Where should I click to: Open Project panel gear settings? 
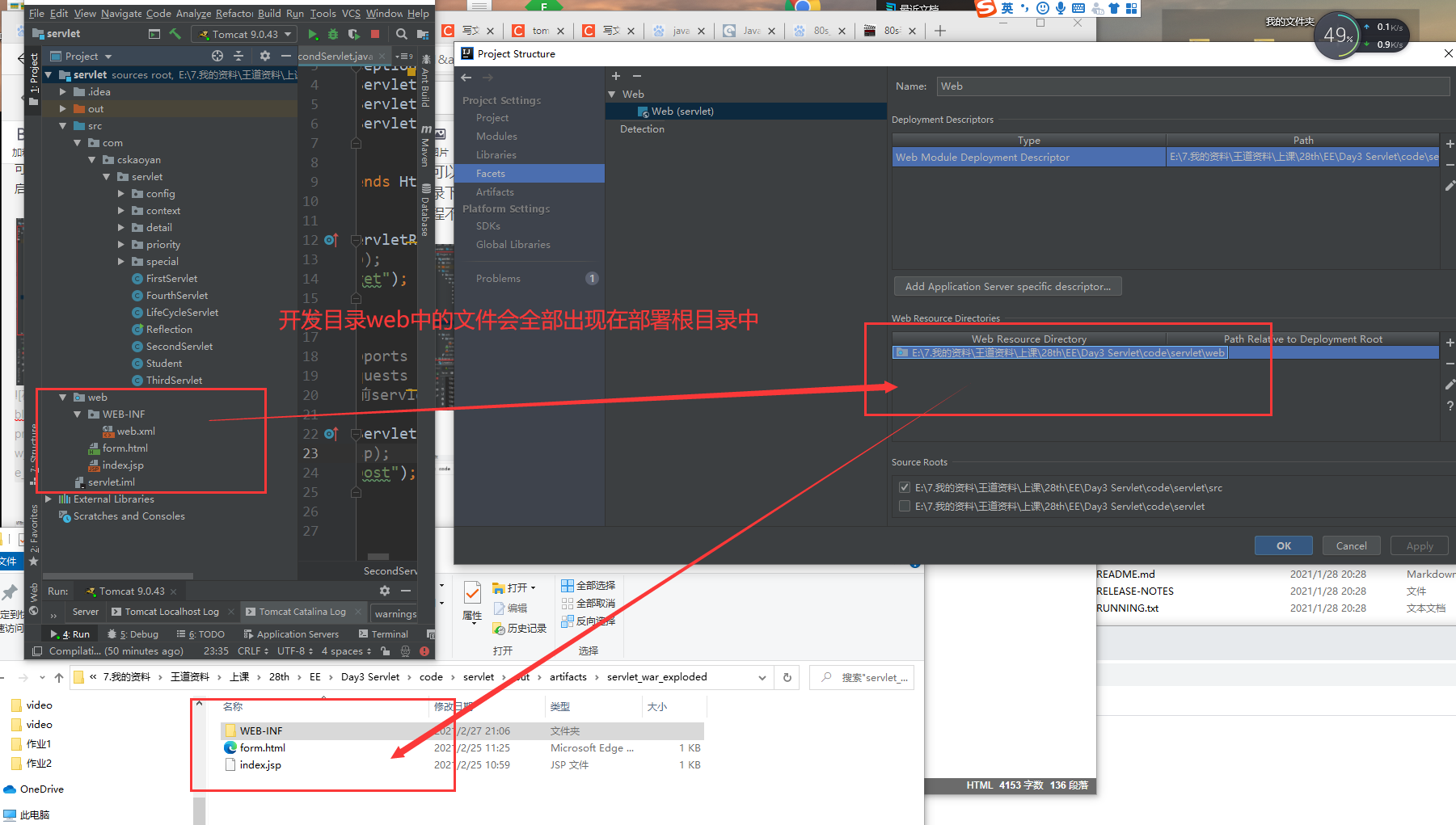[x=265, y=56]
